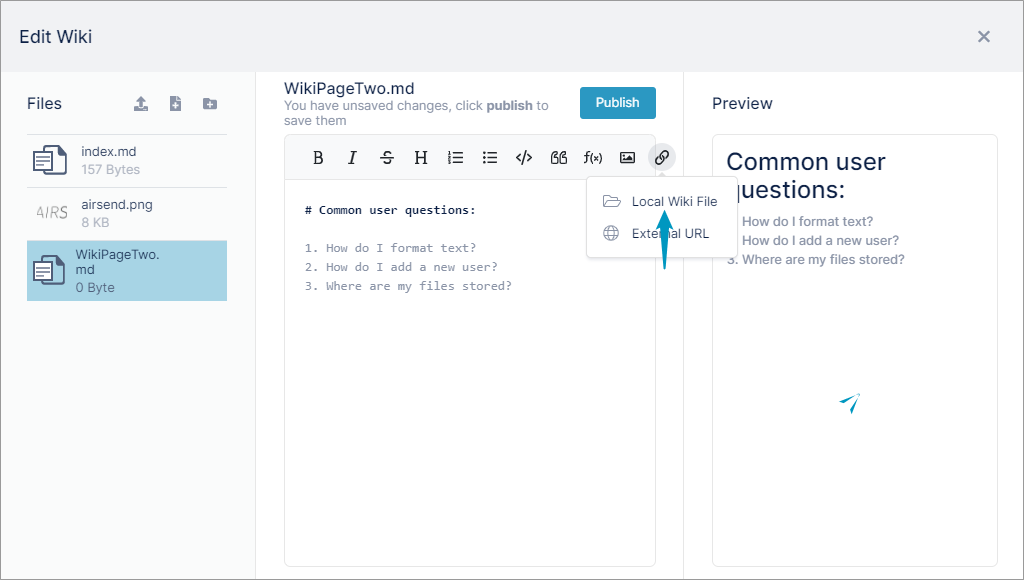Screen dimensions: 1024x580
Task: Click the Edit Wiki dialog title
Action: coord(56,37)
